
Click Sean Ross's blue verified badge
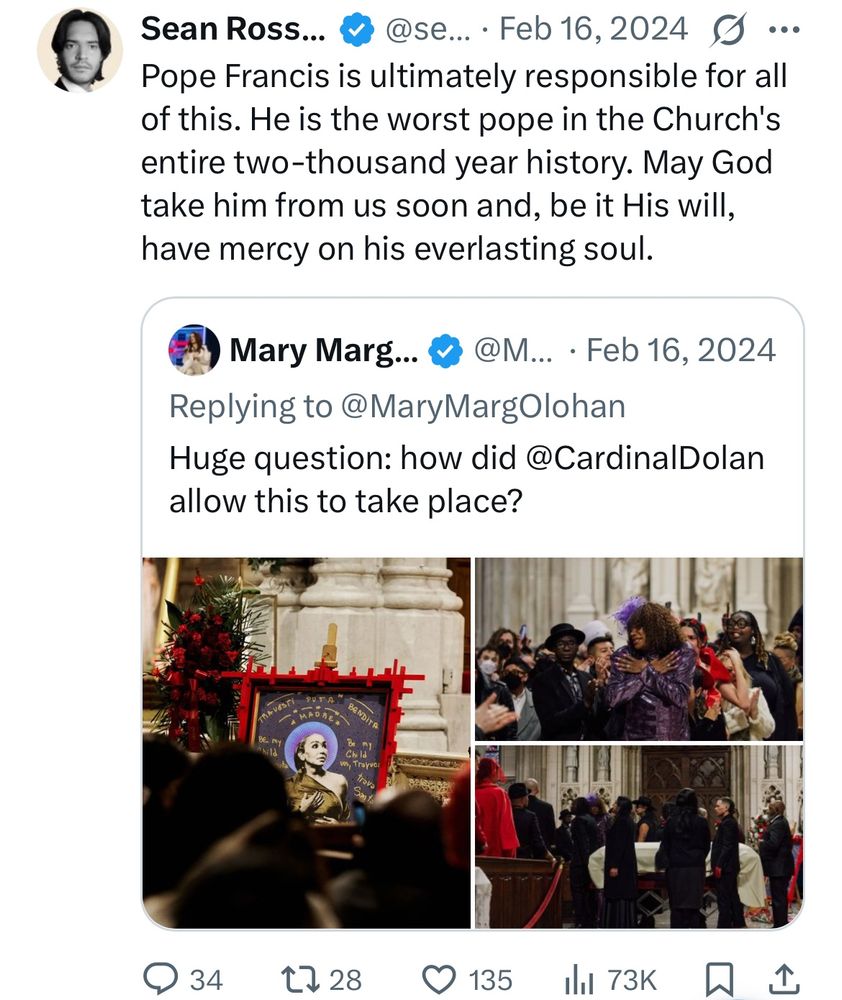click(356, 30)
